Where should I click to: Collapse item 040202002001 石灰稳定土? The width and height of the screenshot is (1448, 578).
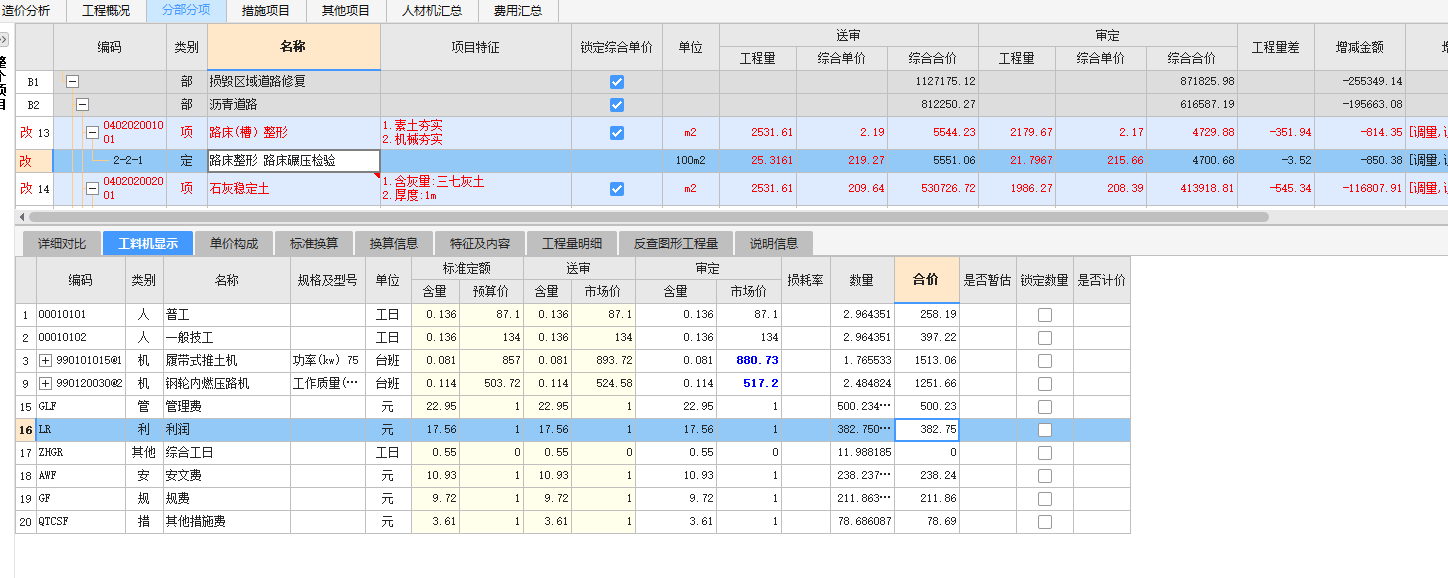[x=93, y=188]
